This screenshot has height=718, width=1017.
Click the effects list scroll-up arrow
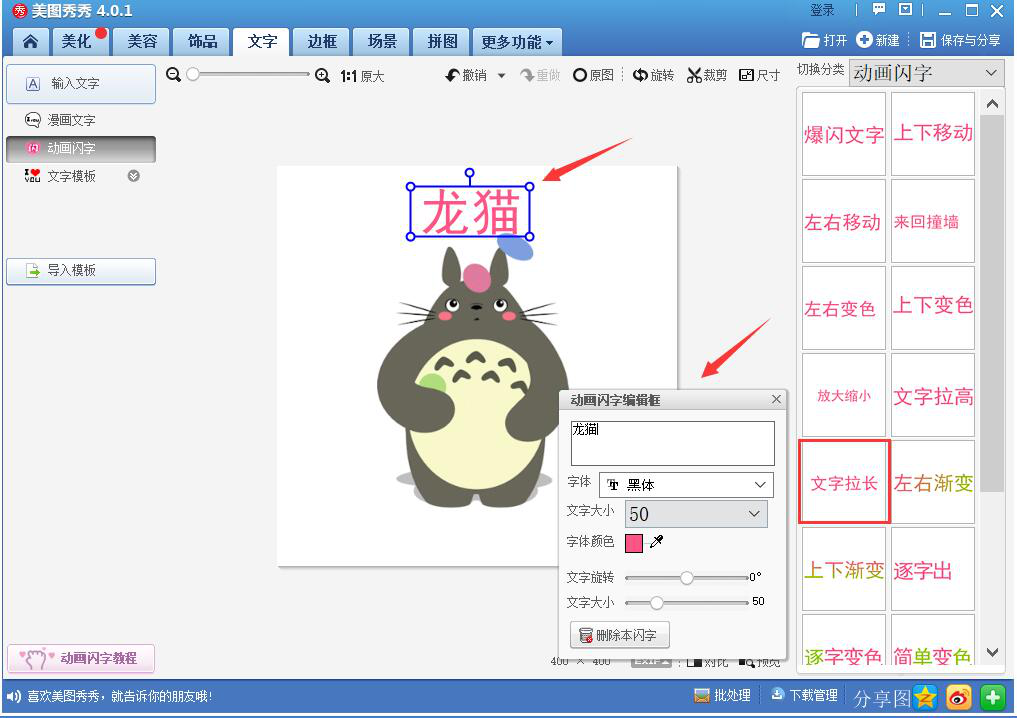coord(992,104)
